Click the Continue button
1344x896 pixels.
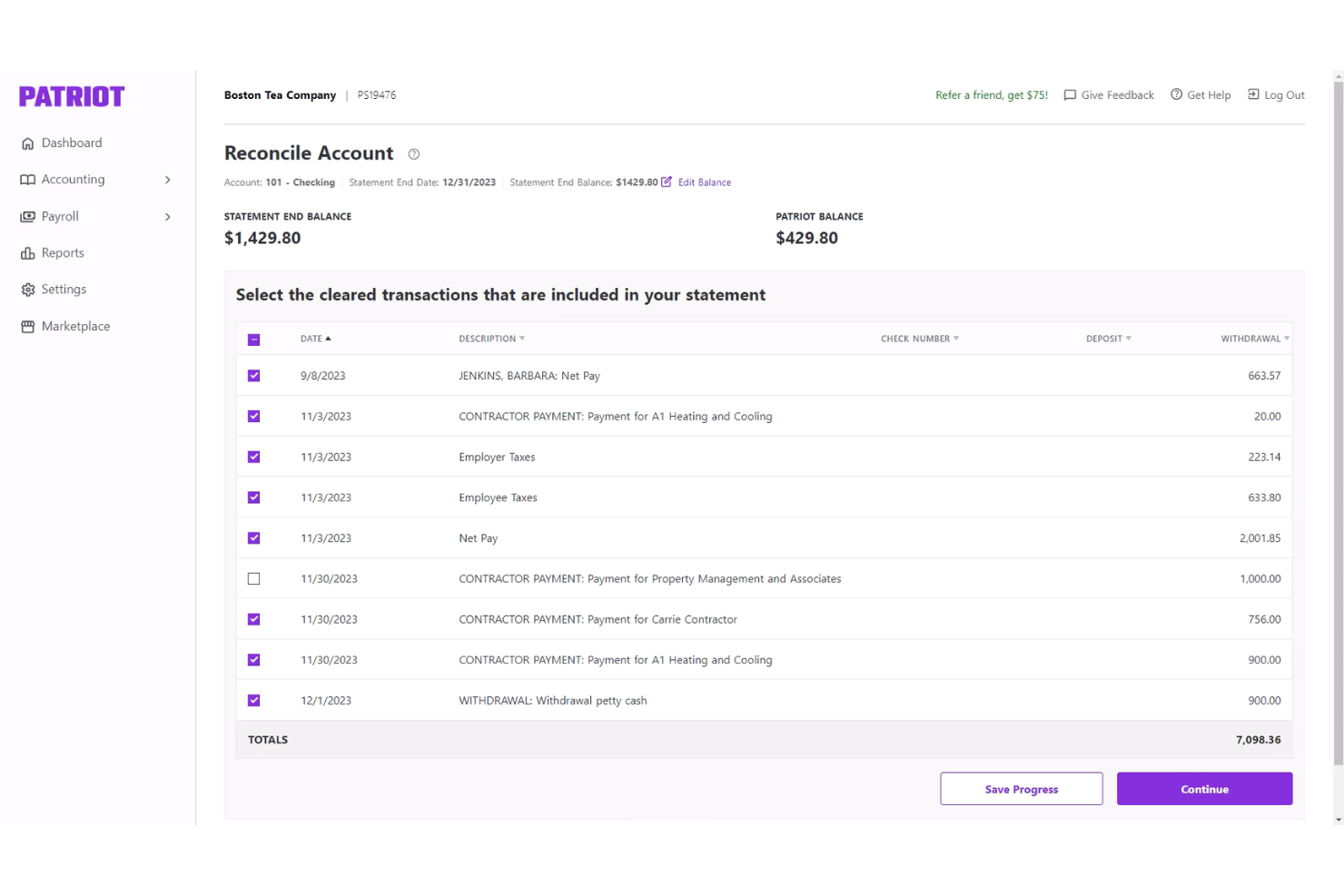1204,788
